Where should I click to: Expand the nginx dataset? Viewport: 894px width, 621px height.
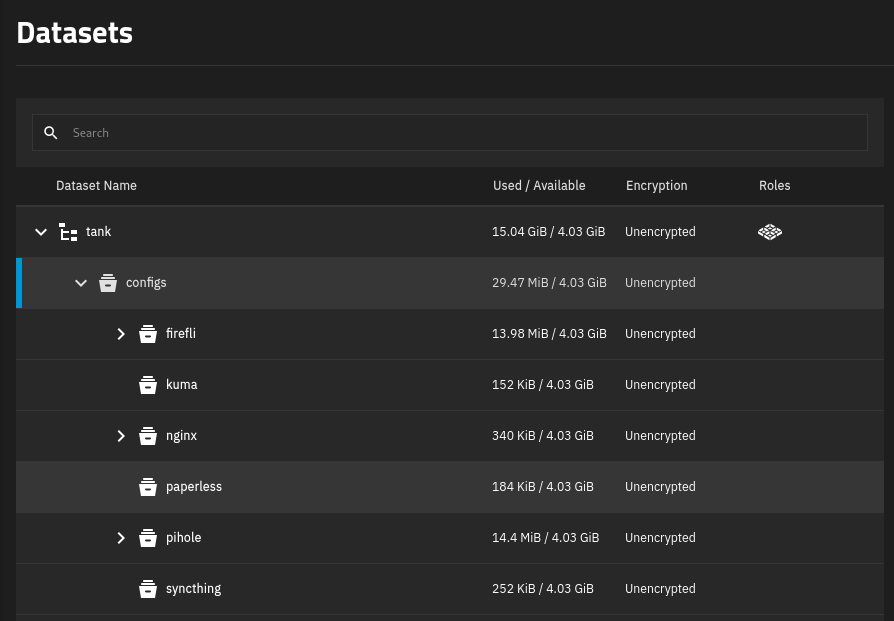pyautogui.click(x=121, y=436)
